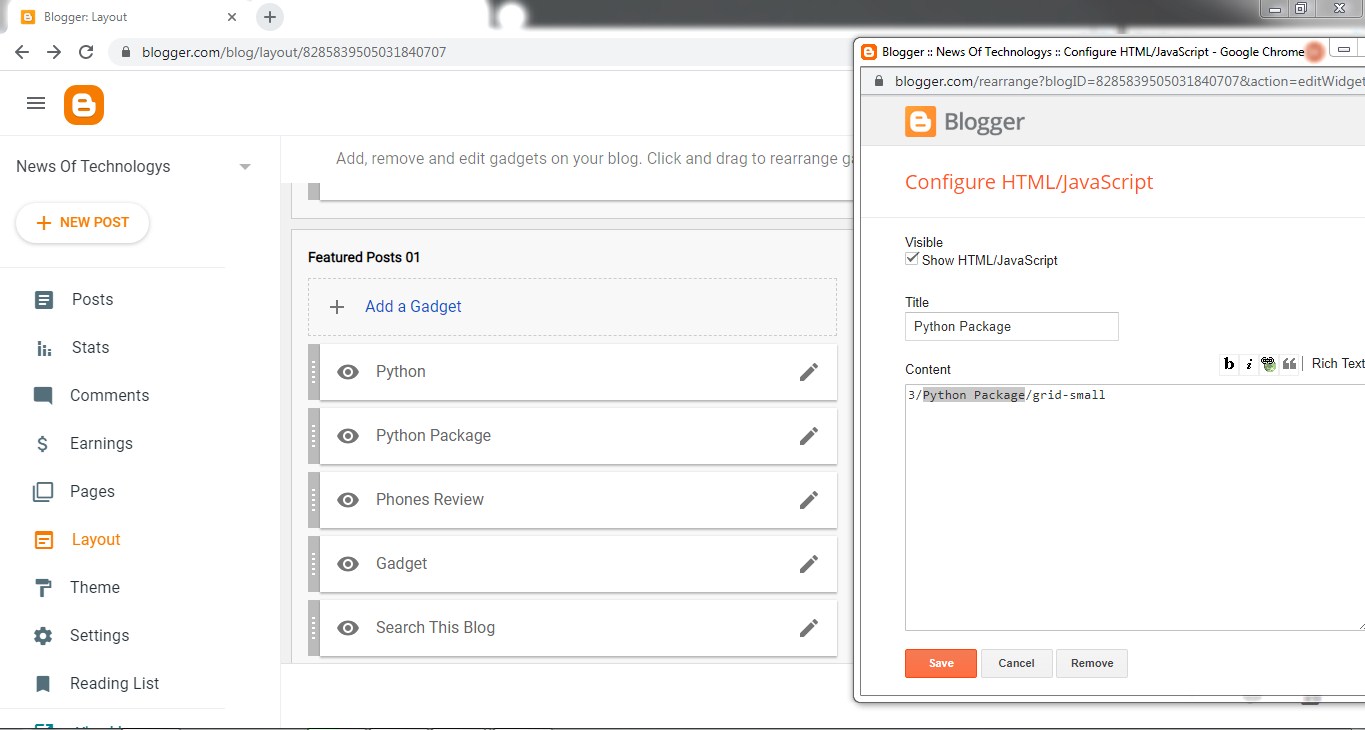Insert link with the toolbar link icon
This screenshot has width=1365, height=730.
[x=1269, y=364]
